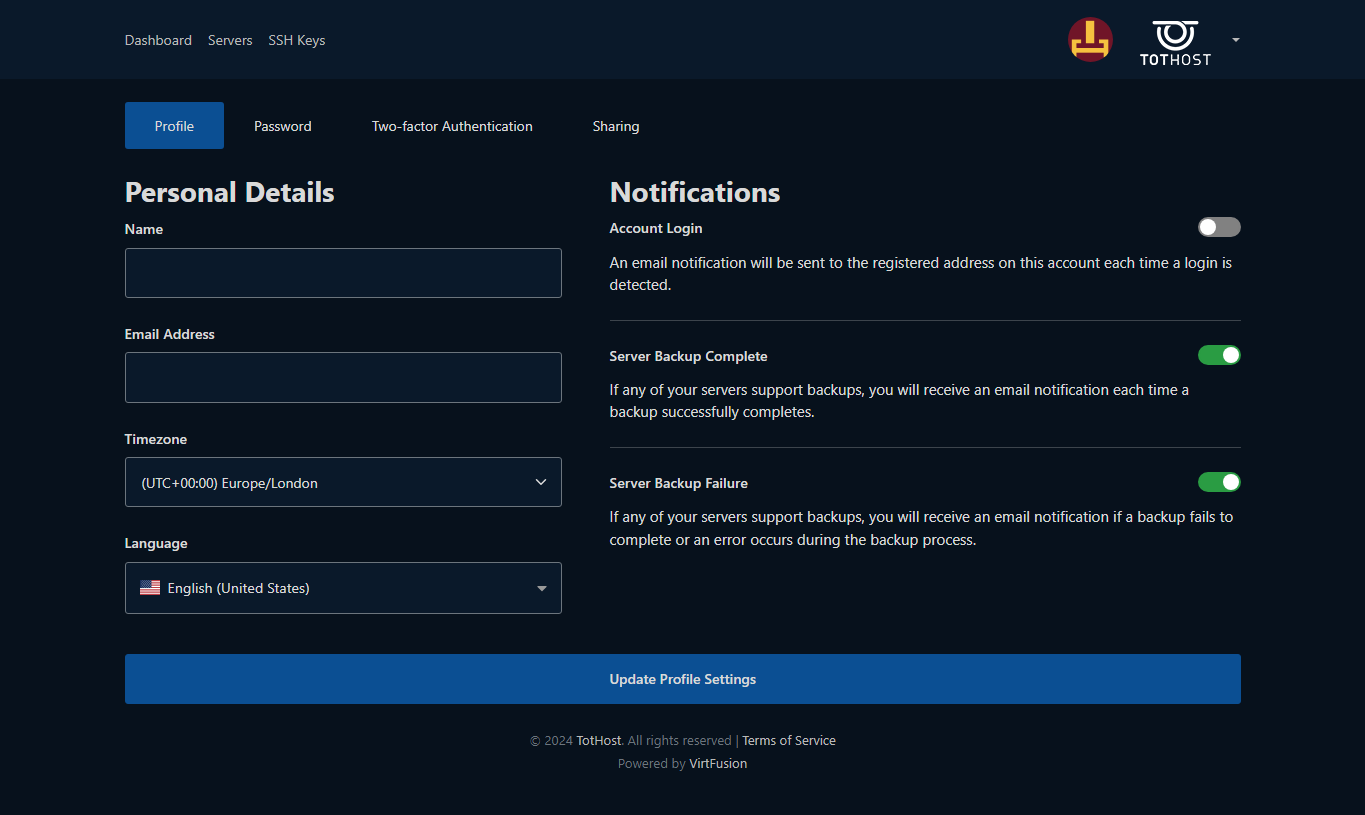This screenshot has height=815, width=1365.
Task: Turn off Server Backup Failure toggle
Action: coord(1219,482)
